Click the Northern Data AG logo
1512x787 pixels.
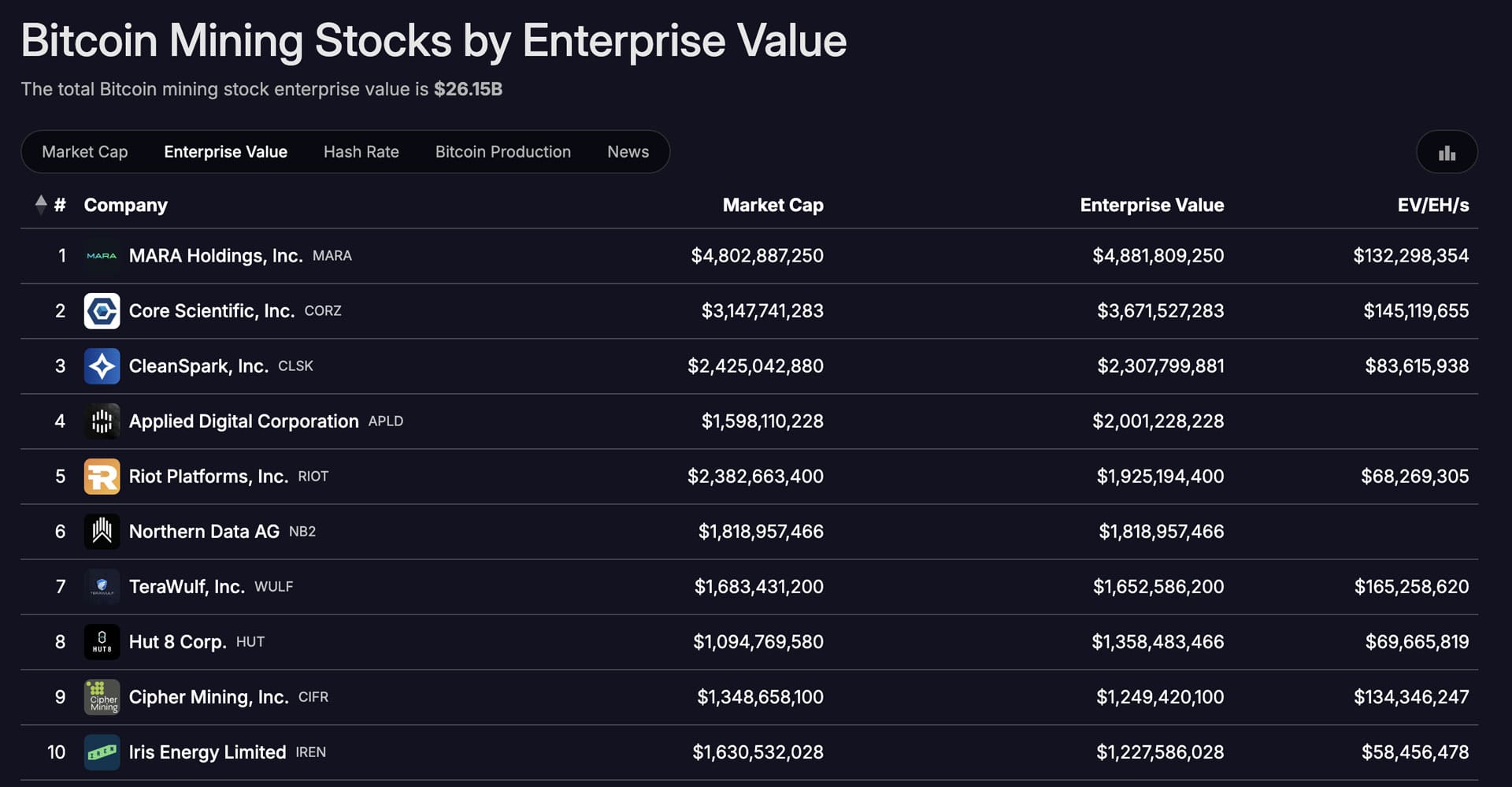point(102,531)
